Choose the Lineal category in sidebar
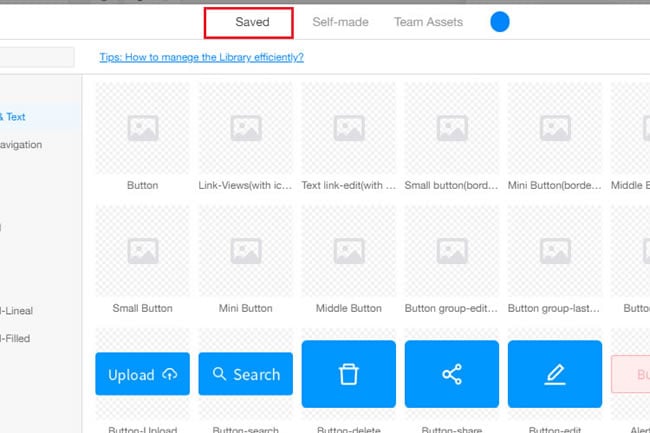The image size is (650, 433). coord(16,311)
